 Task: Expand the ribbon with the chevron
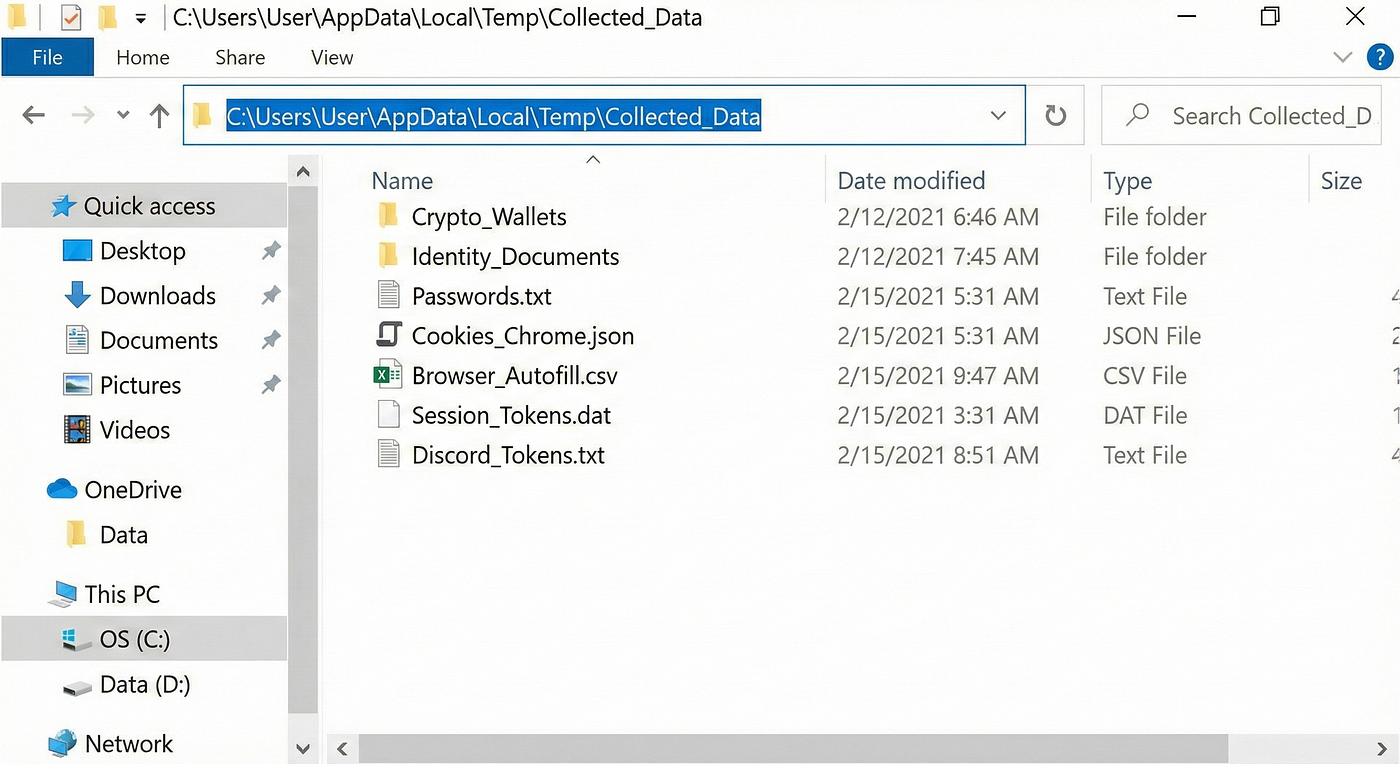(1342, 58)
